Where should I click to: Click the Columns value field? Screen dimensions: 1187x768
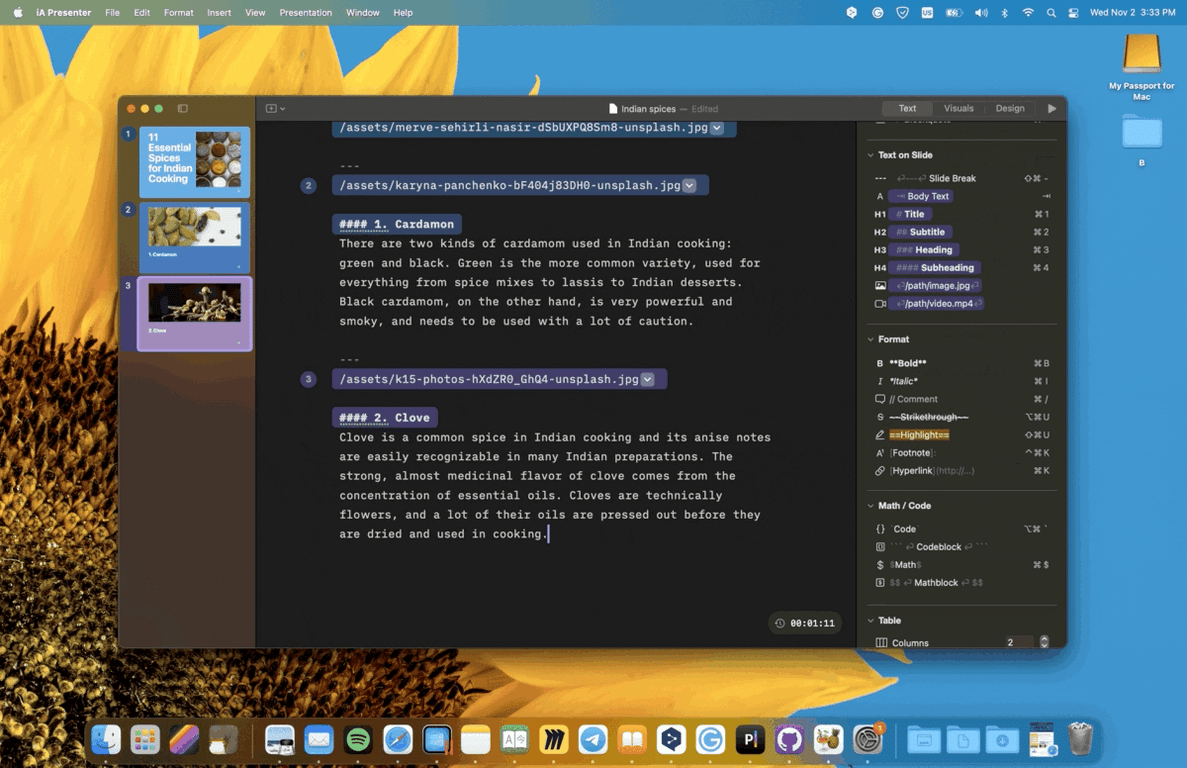[x=1018, y=642]
